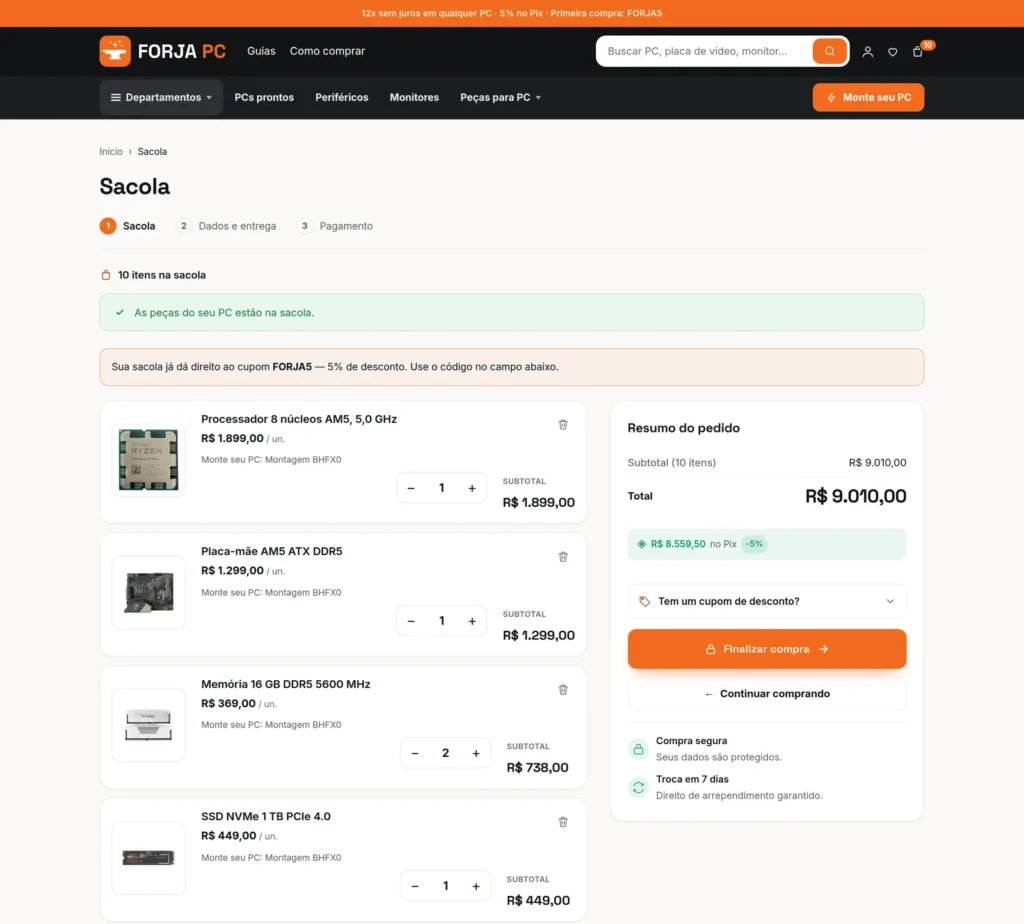Open Processador 8 núcleos AM5, 5,0 GHz title

(x=299, y=419)
